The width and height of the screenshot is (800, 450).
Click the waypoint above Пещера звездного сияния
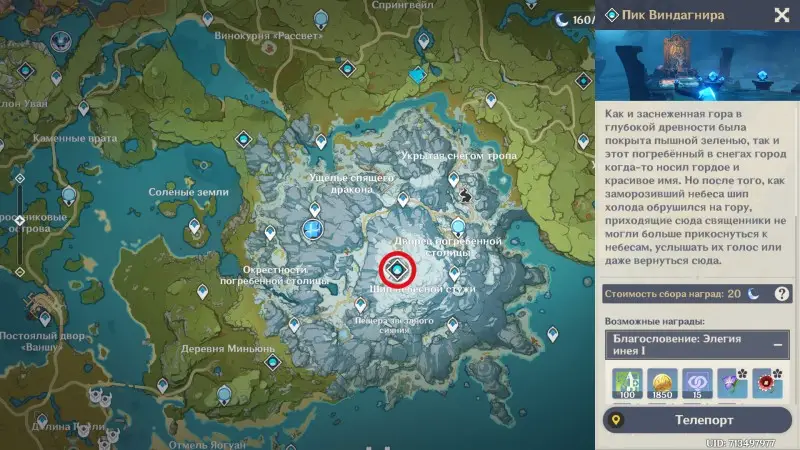360,305
